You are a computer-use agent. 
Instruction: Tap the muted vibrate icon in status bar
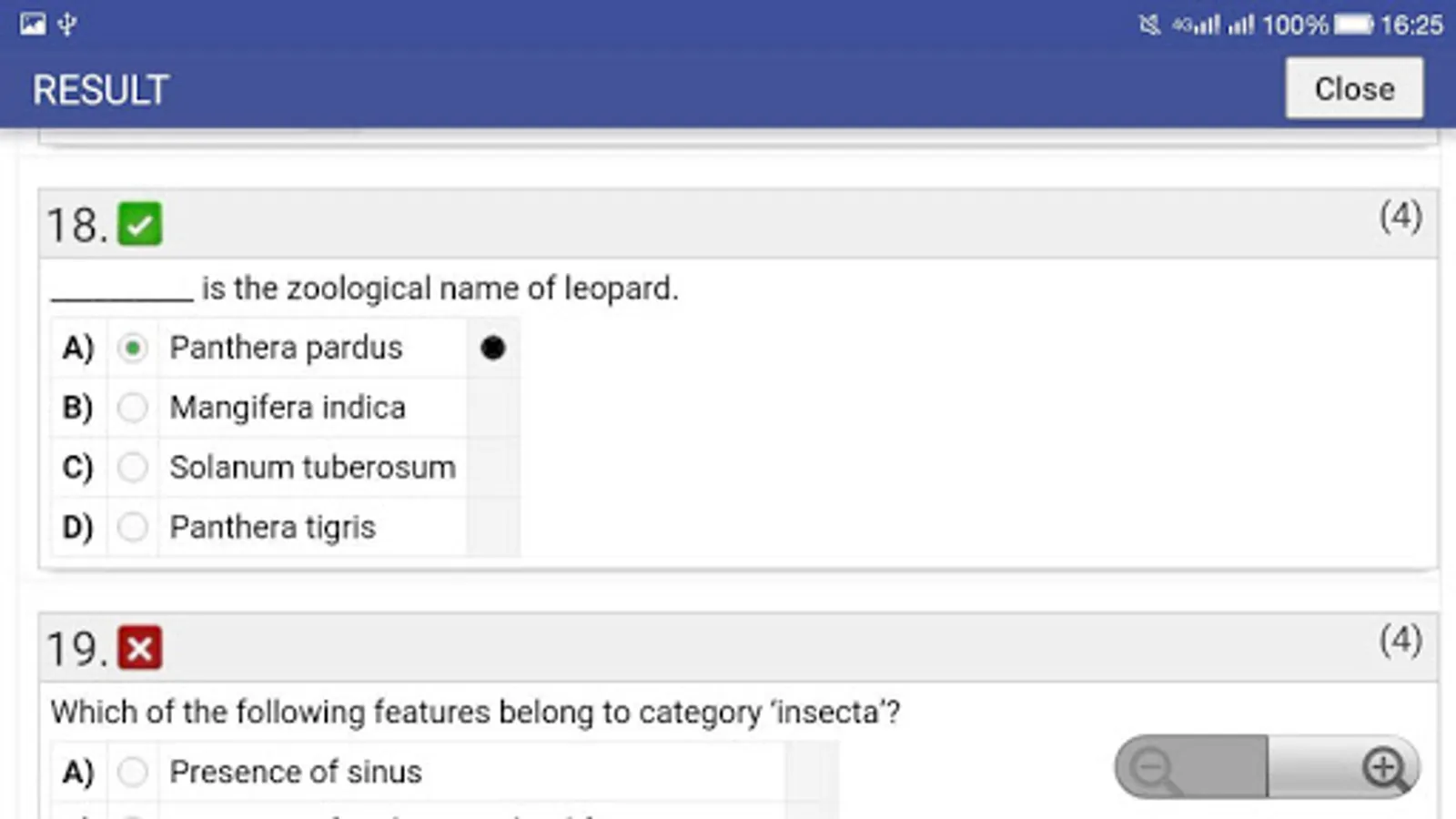click(x=1149, y=25)
